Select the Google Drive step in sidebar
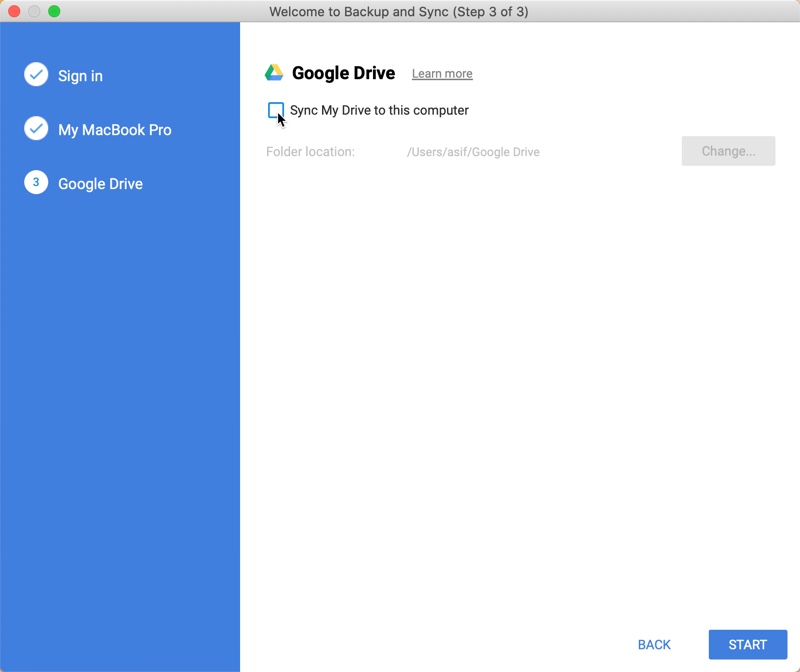The height and width of the screenshot is (672, 800). (100, 184)
